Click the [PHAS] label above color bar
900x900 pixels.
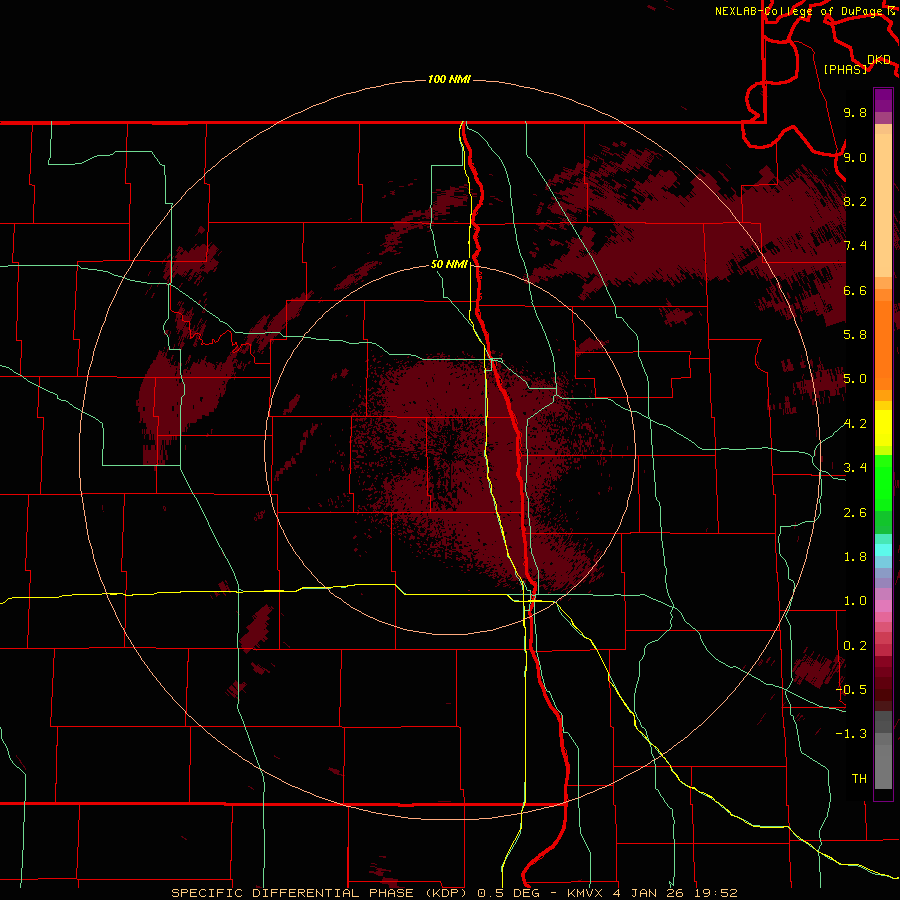[845, 69]
